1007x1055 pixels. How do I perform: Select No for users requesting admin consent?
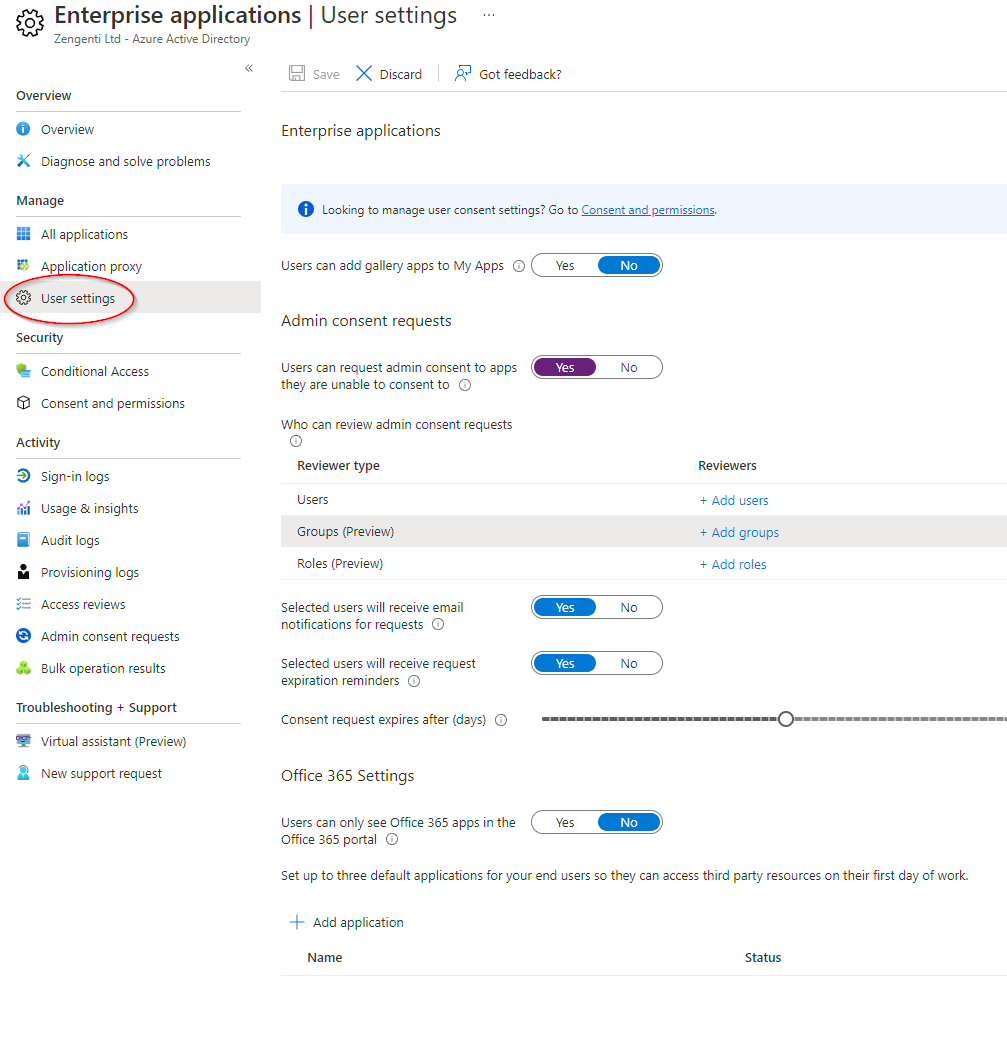tap(629, 367)
